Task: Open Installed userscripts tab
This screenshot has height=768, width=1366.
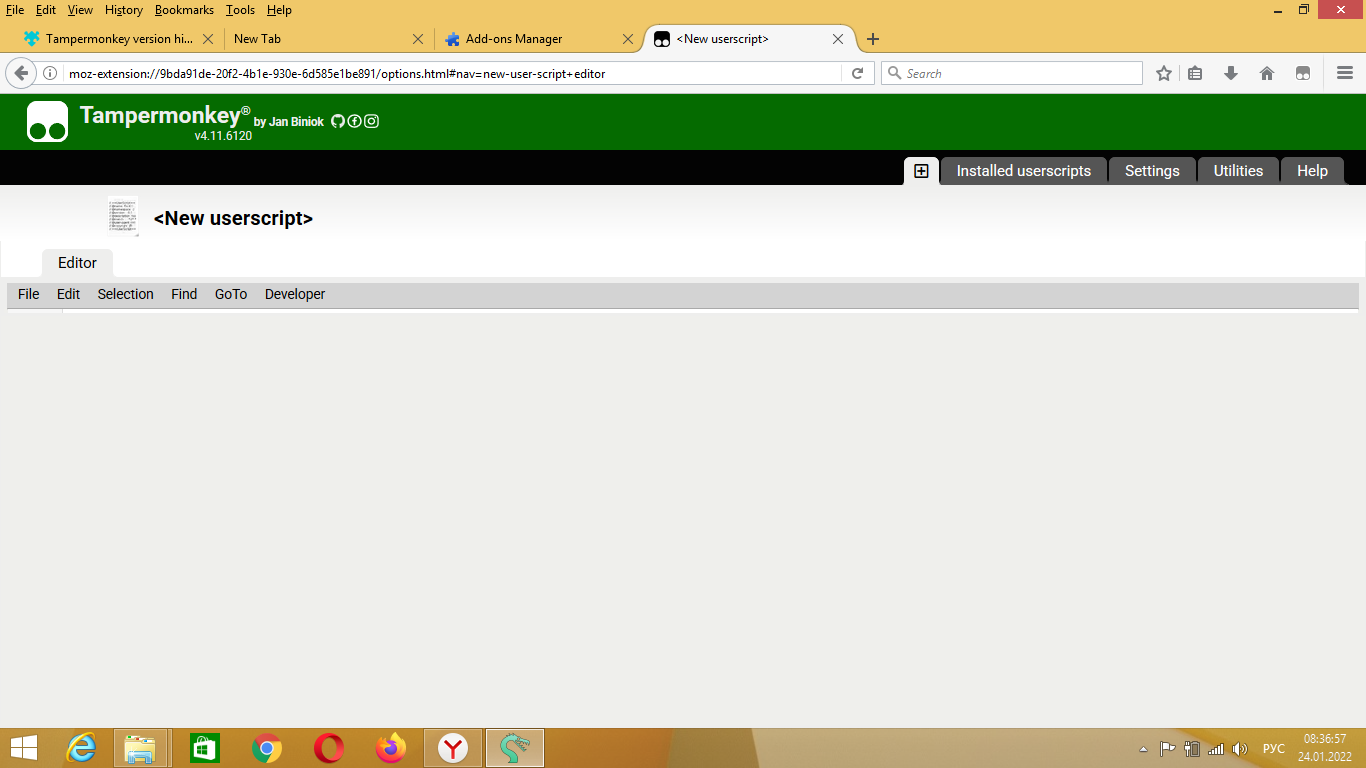Action: click(x=1024, y=171)
